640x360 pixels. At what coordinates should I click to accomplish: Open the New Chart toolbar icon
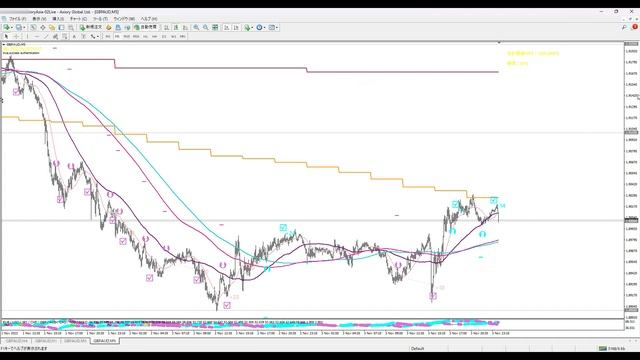pyautogui.click(x=7, y=27)
